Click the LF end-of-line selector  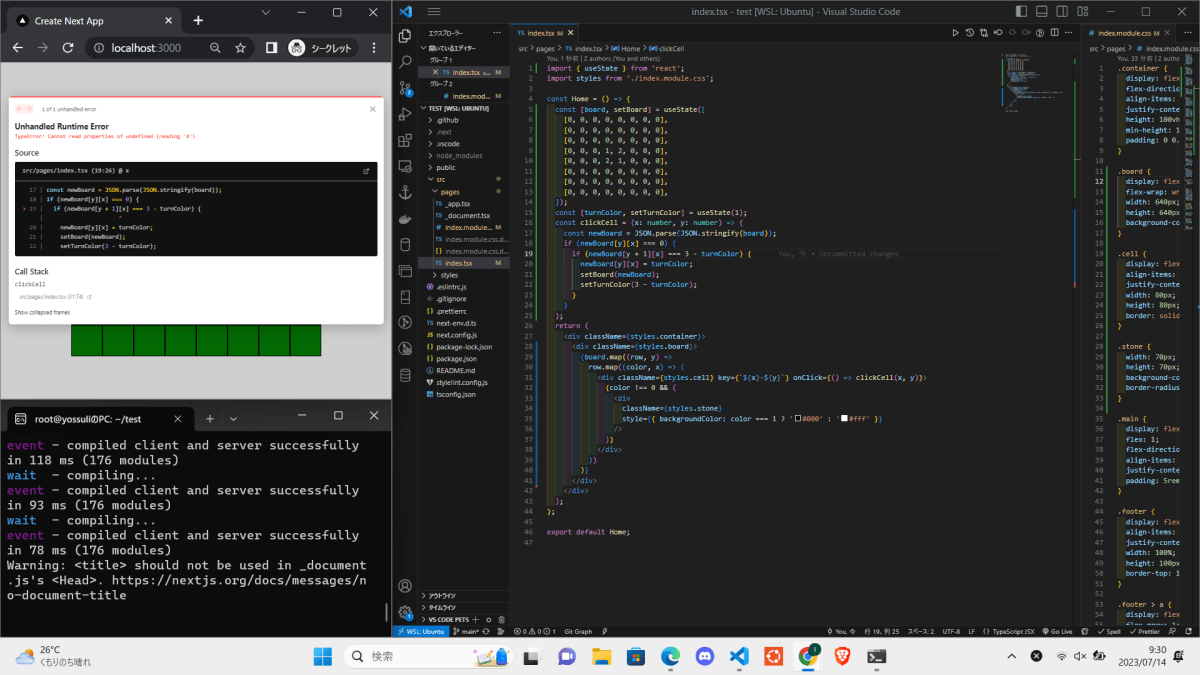pos(971,632)
